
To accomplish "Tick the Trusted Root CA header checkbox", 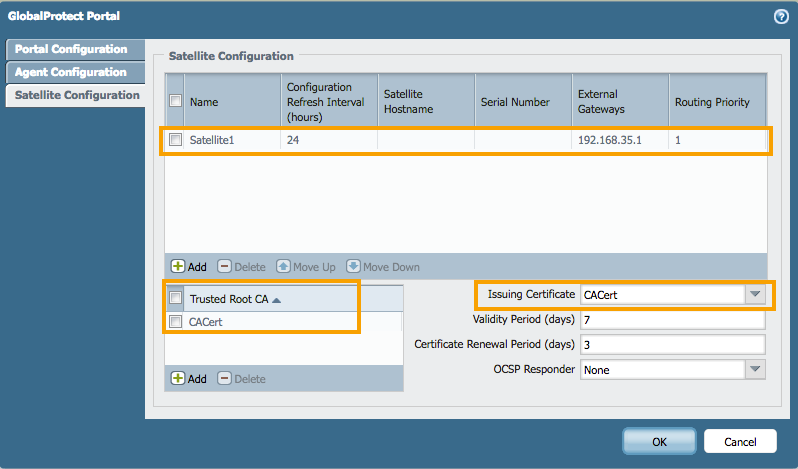I will 176,298.
